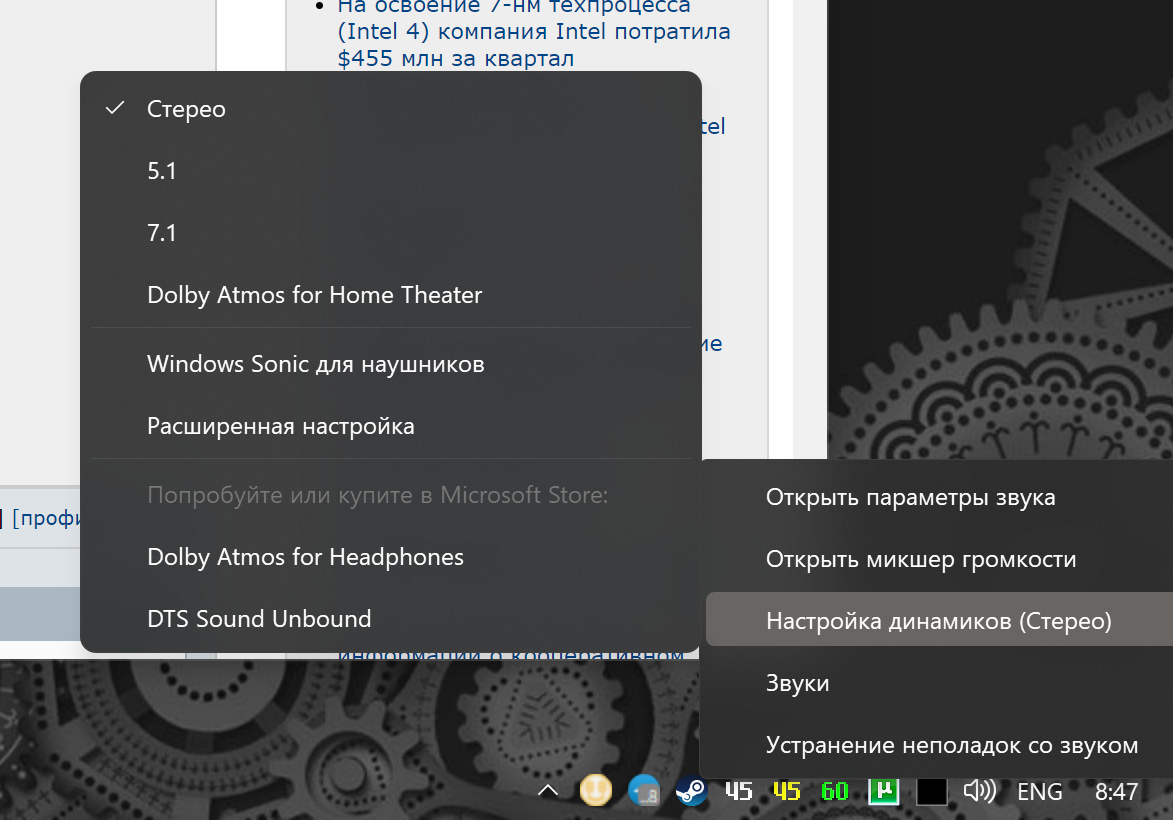Open the Steam tray icon

coord(691,791)
